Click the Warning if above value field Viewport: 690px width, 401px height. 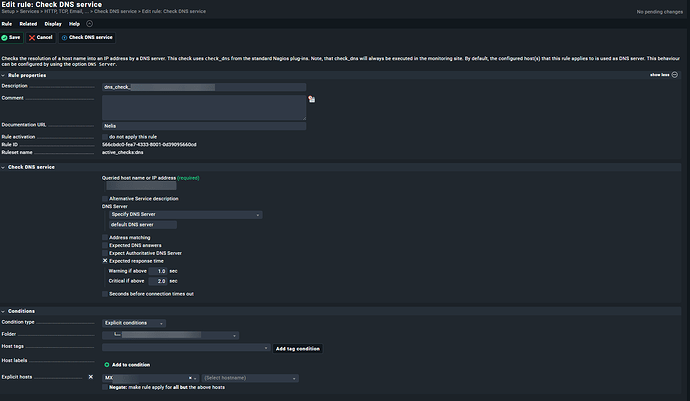pos(158,271)
